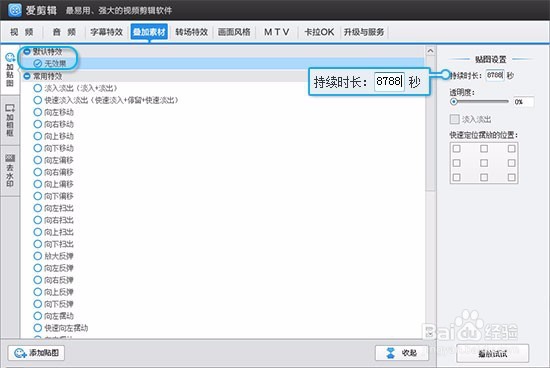Viewport: 550px width, 368px height.
Task: Open the 加贴图 side panel
Action: [x=10, y=70]
